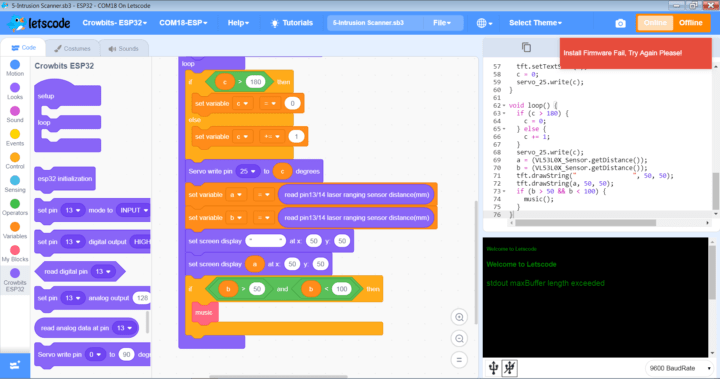Open the Select Theme dropdown
The image size is (720, 379).
535,23
